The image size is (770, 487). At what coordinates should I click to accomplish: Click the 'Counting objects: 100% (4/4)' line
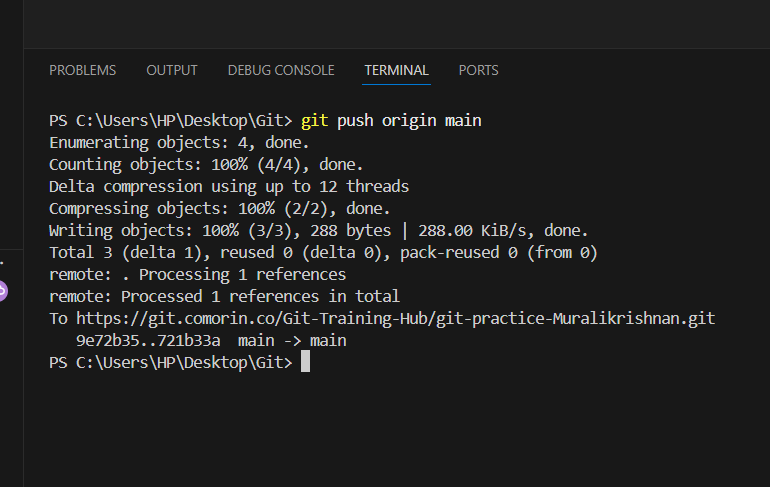(x=206, y=165)
